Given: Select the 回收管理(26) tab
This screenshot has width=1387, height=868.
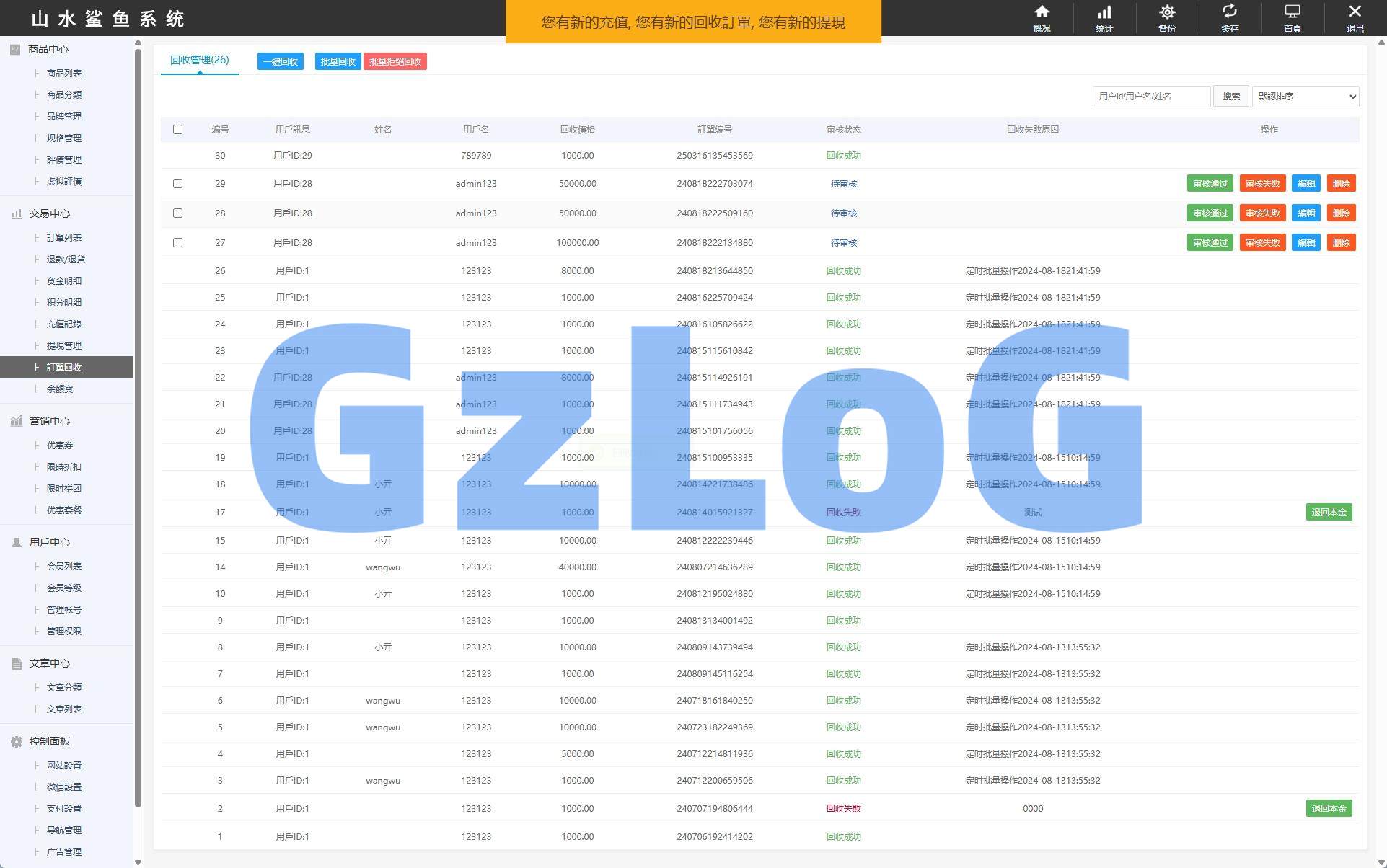Looking at the screenshot, I should click(199, 61).
